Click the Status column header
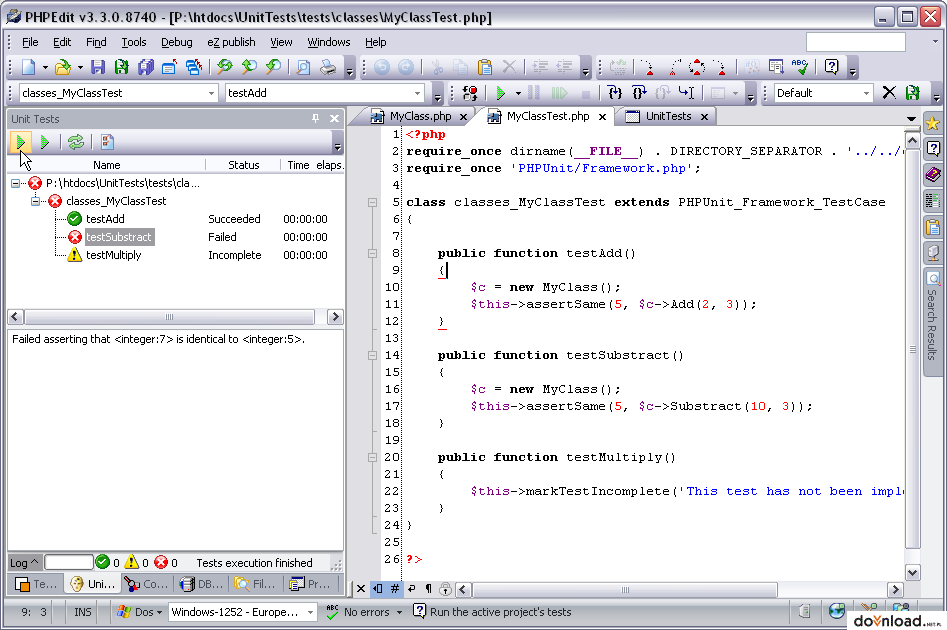This screenshot has height=630, width=947. 243,165
